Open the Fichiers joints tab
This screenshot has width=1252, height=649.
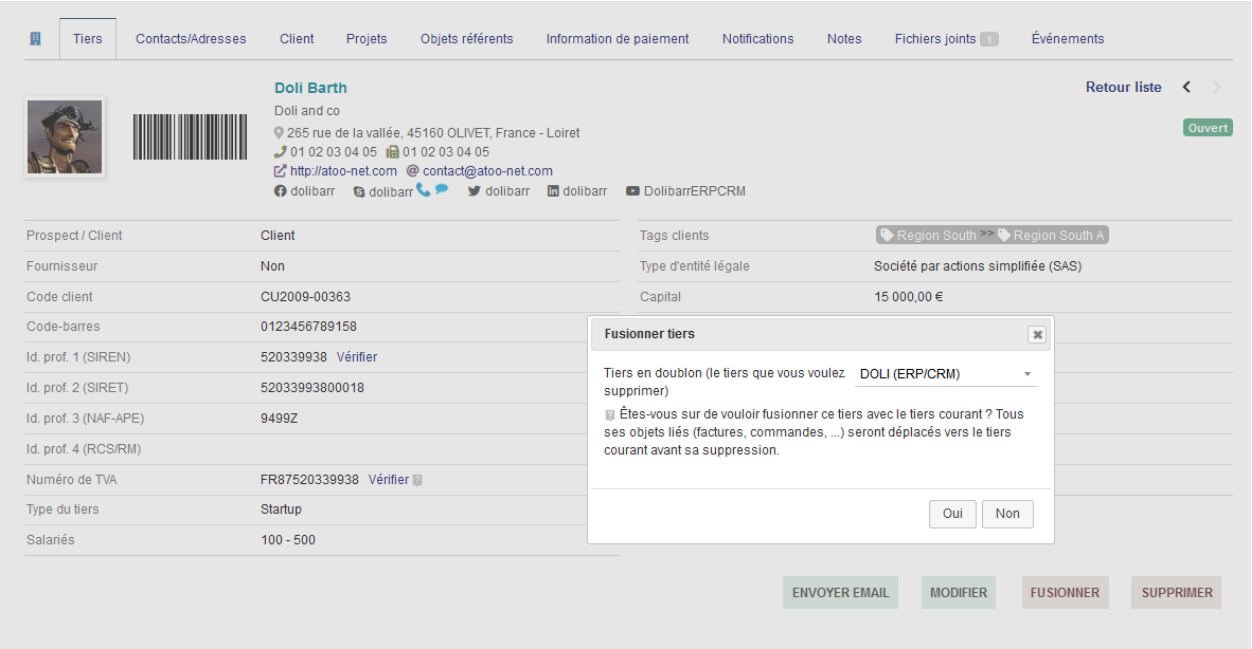tap(946, 39)
